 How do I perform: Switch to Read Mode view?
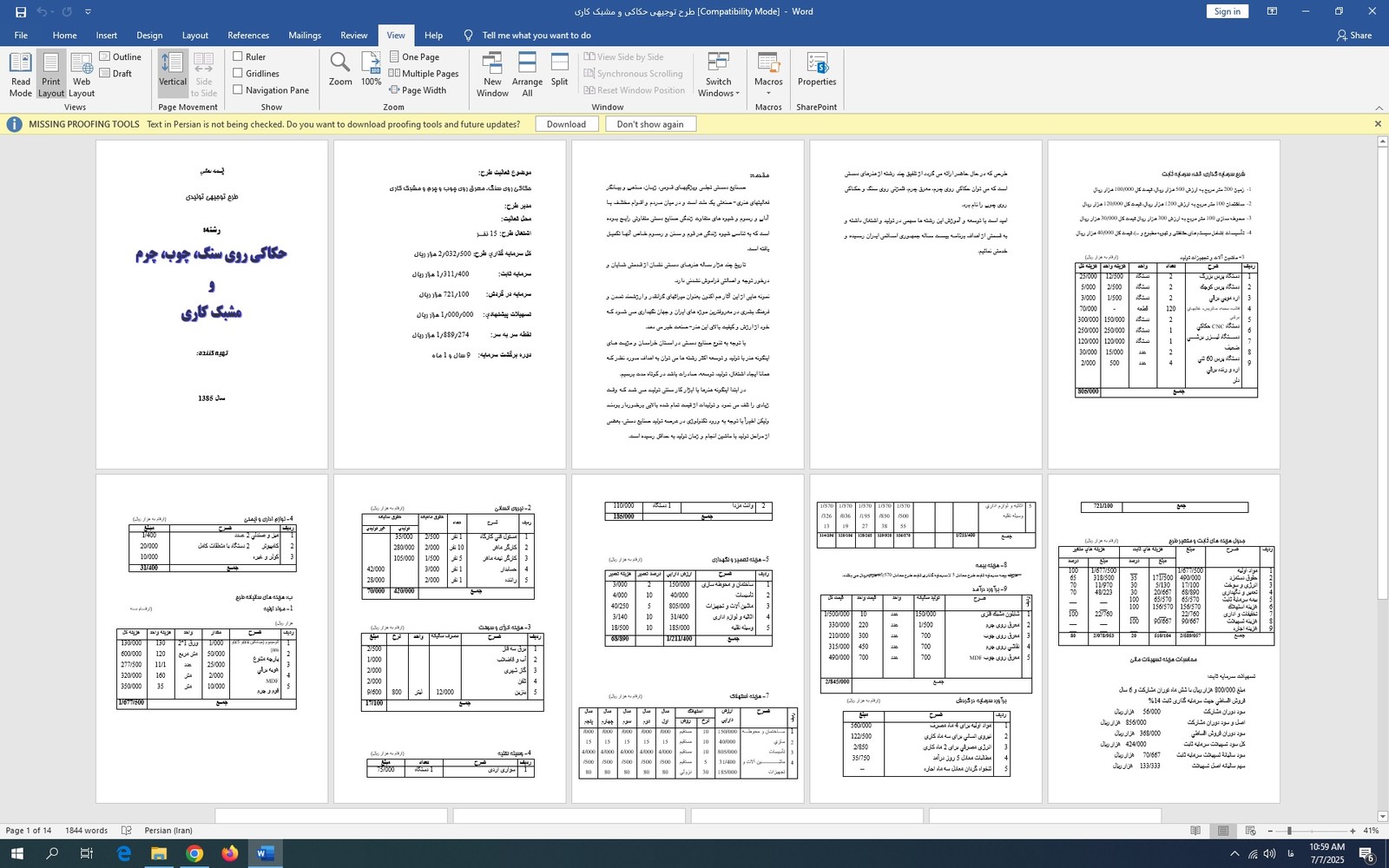(x=21, y=75)
